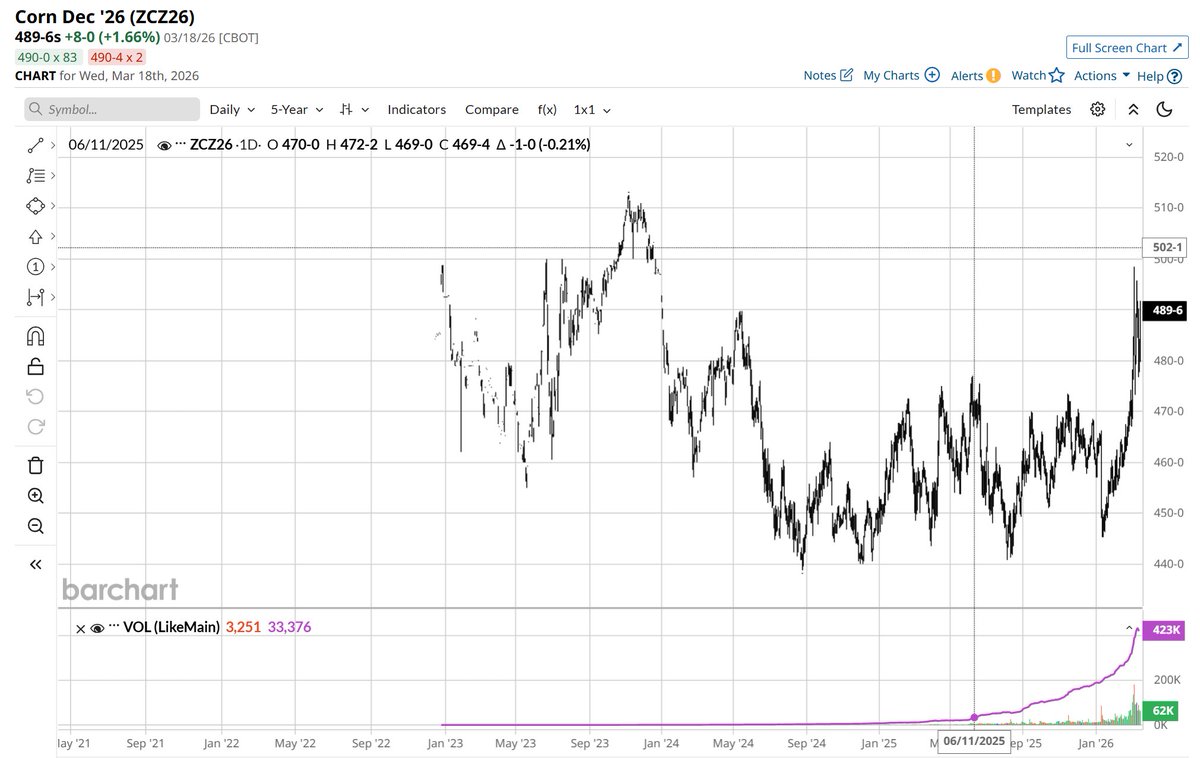Collapse the volume pane chevron
The image size is (1200, 758).
(x=1129, y=628)
